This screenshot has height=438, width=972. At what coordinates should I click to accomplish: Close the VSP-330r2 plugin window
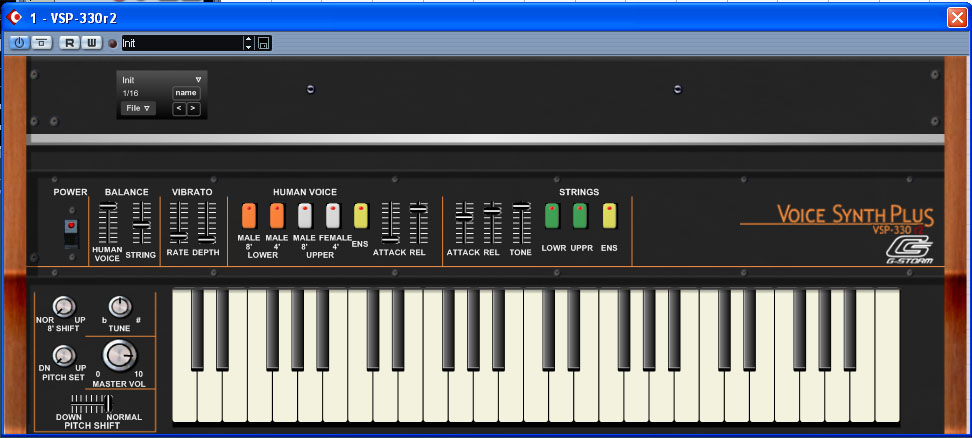coord(957,17)
